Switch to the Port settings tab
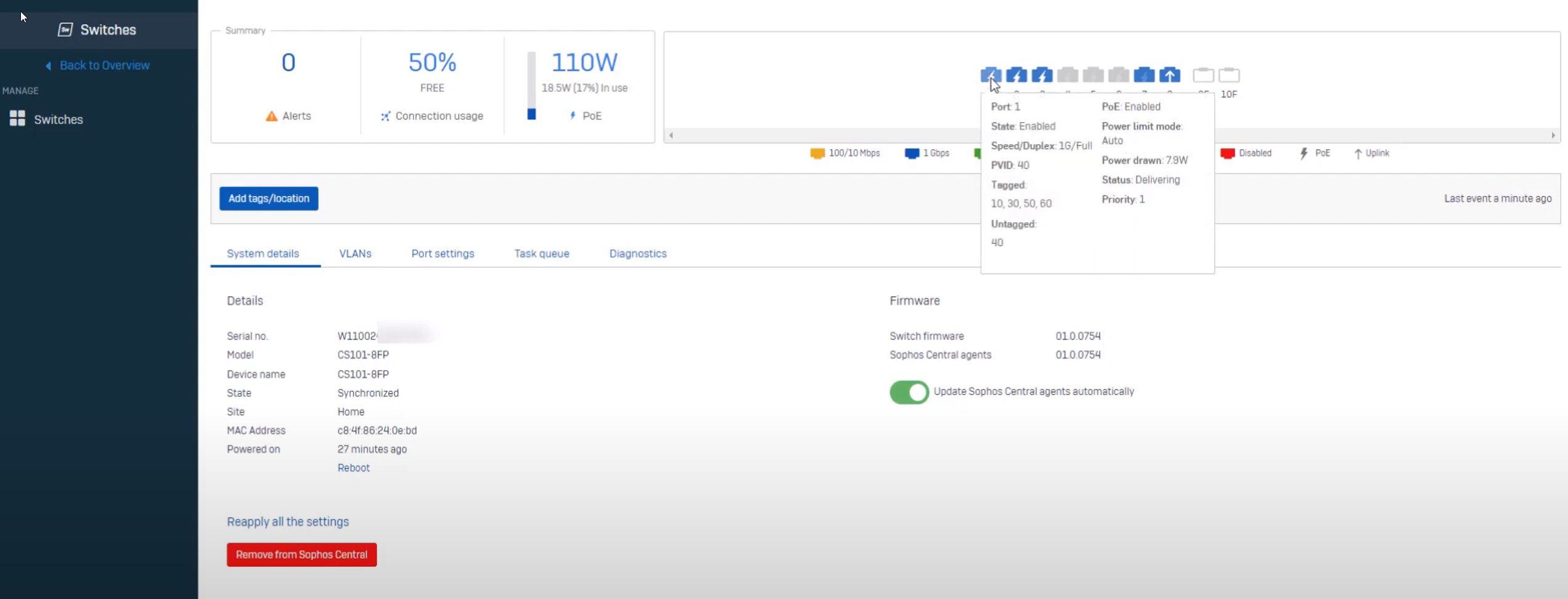The width and height of the screenshot is (1568, 599). (443, 253)
